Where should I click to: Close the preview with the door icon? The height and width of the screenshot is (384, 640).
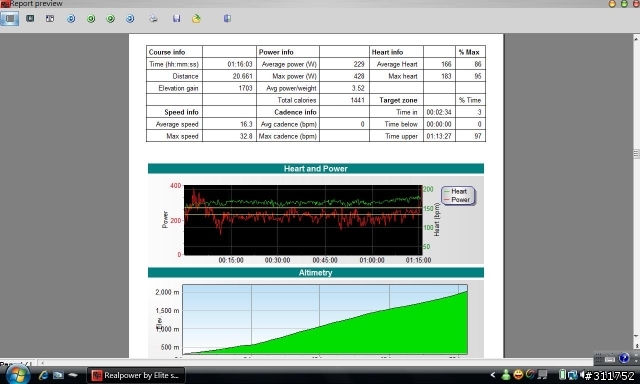pos(227,18)
